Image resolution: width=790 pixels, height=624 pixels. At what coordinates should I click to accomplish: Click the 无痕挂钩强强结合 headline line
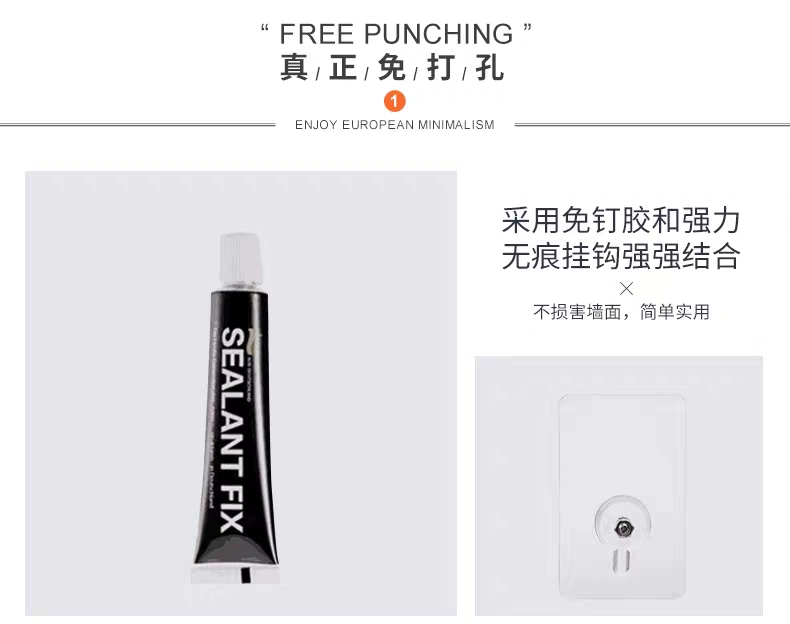(x=621, y=256)
